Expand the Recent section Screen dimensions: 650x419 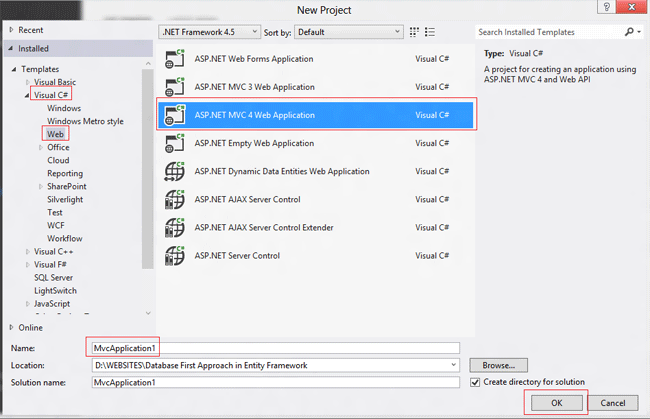coord(12,30)
